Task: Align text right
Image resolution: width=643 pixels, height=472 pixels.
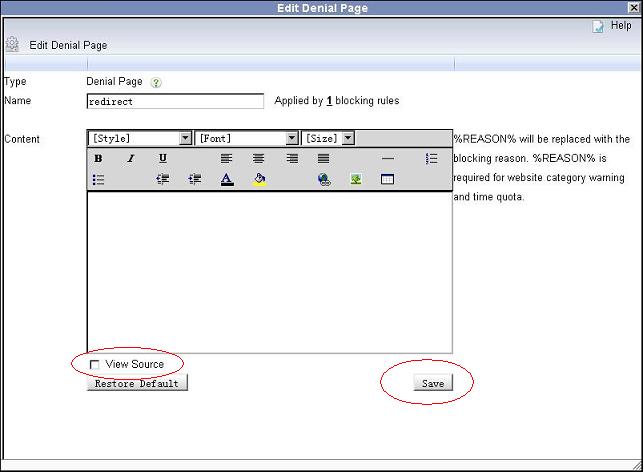Action: tap(292, 158)
